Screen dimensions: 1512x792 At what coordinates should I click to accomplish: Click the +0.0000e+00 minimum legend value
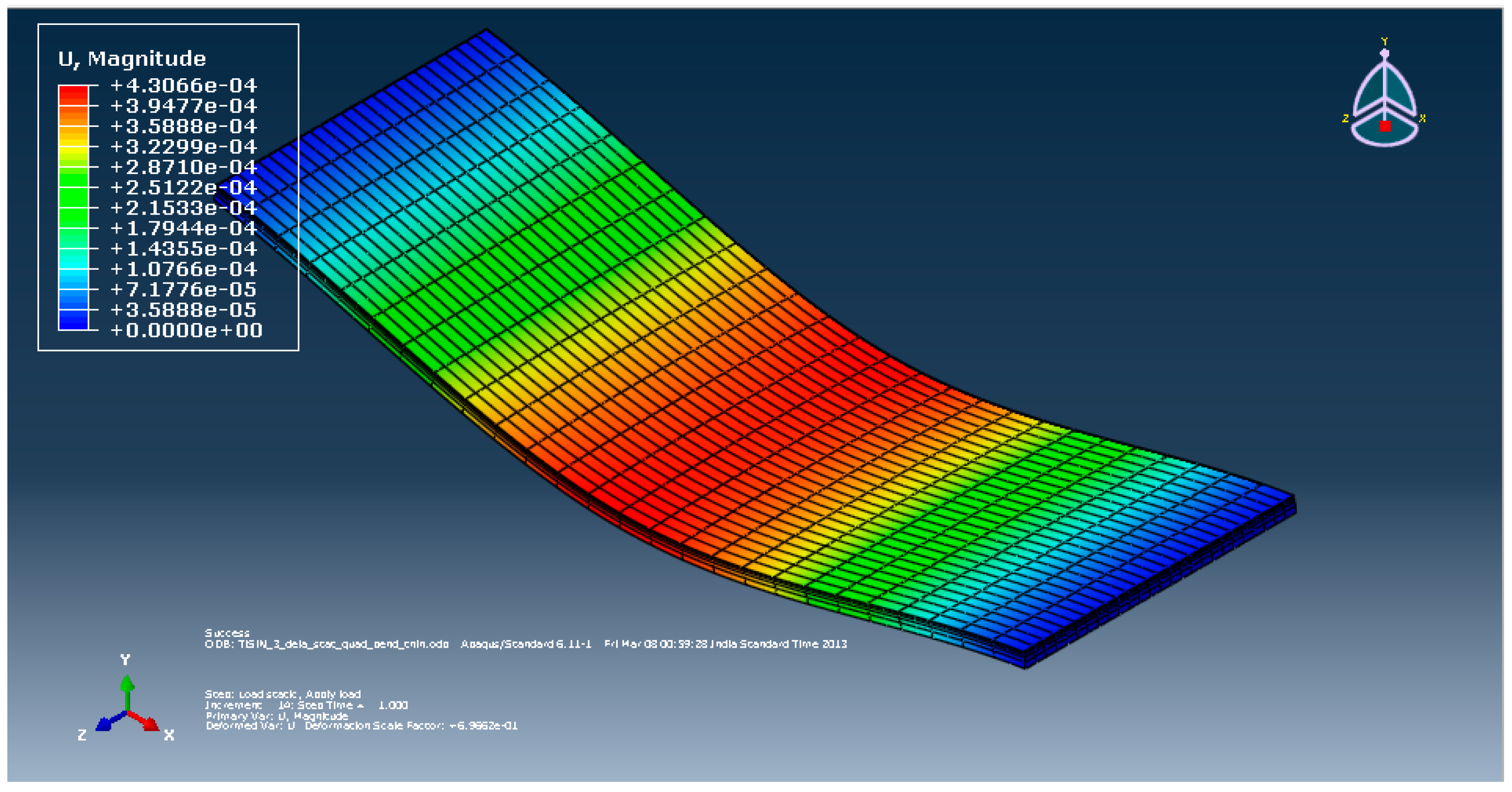pos(186,330)
